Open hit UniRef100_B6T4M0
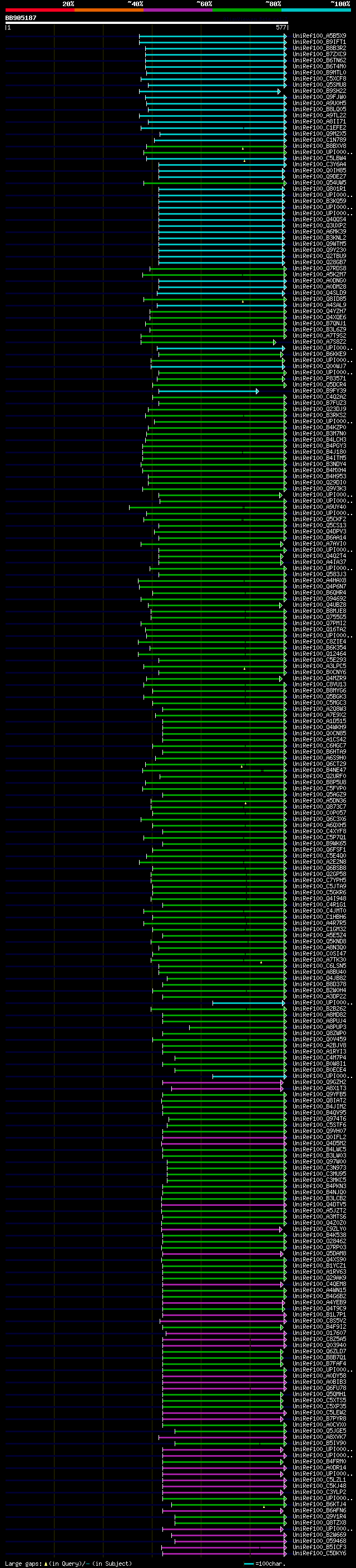 (319, 66)
